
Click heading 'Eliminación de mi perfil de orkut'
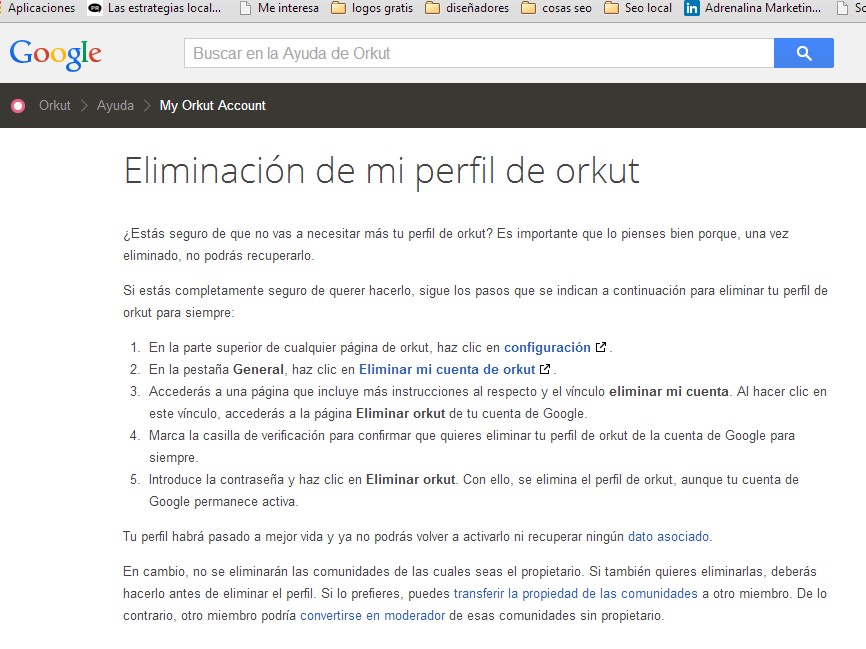coord(382,172)
